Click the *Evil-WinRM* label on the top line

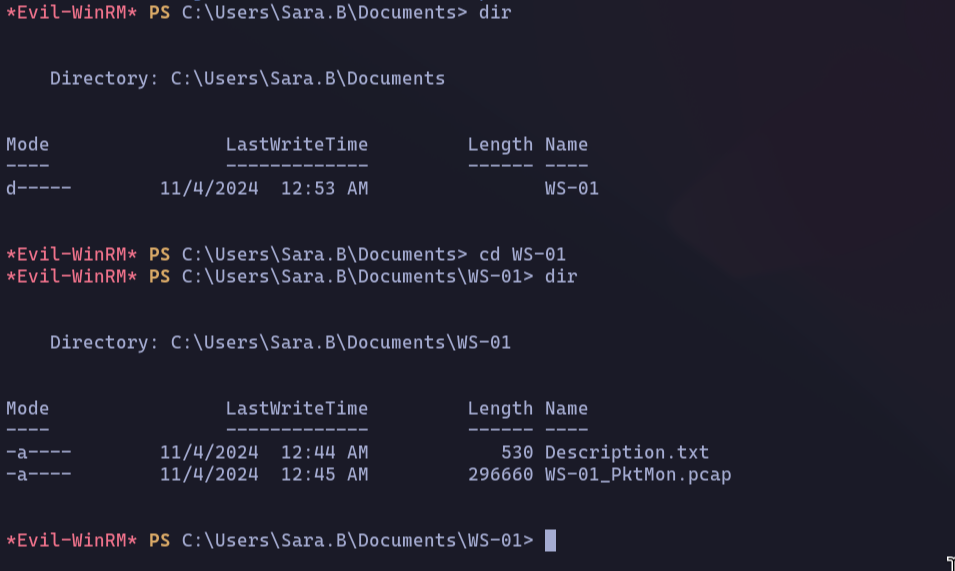click(72, 12)
